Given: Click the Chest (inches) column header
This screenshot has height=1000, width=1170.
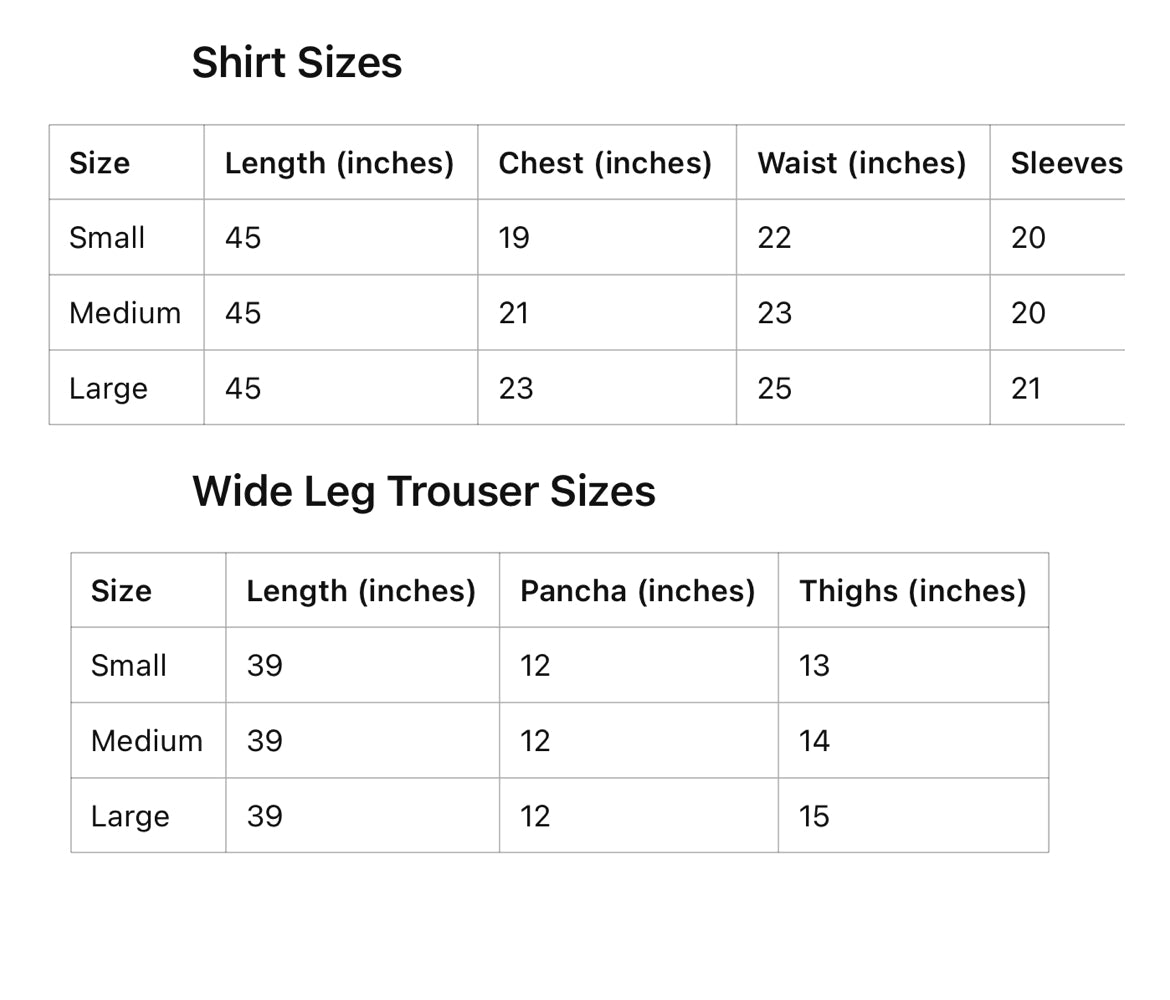Looking at the screenshot, I should pos(605,163).
